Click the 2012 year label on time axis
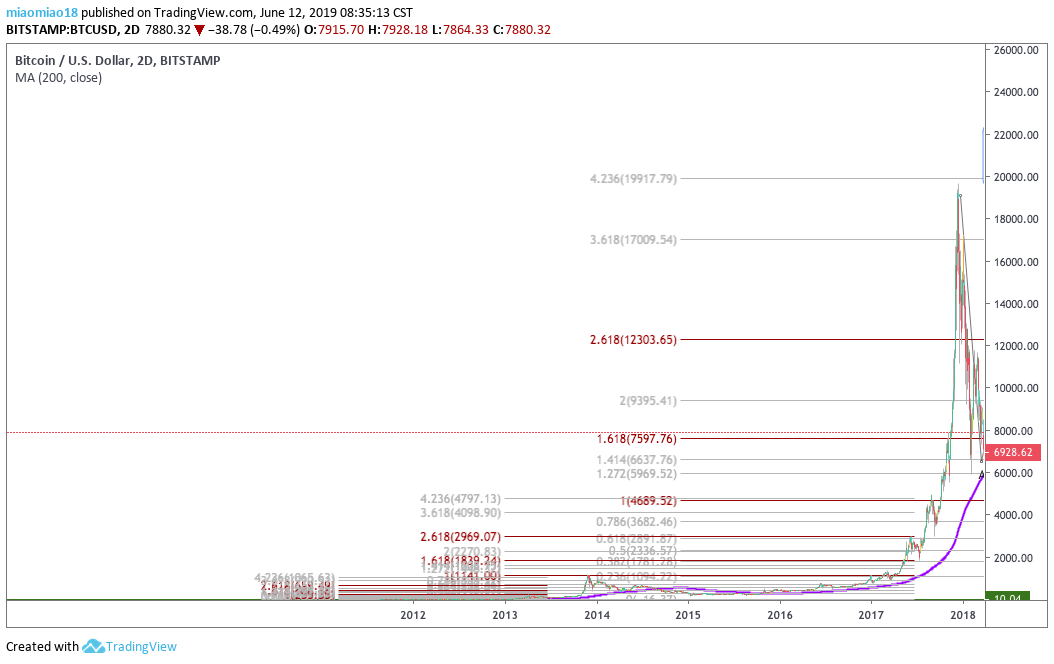Screen dimensions: 1054x664 point(413,616)
